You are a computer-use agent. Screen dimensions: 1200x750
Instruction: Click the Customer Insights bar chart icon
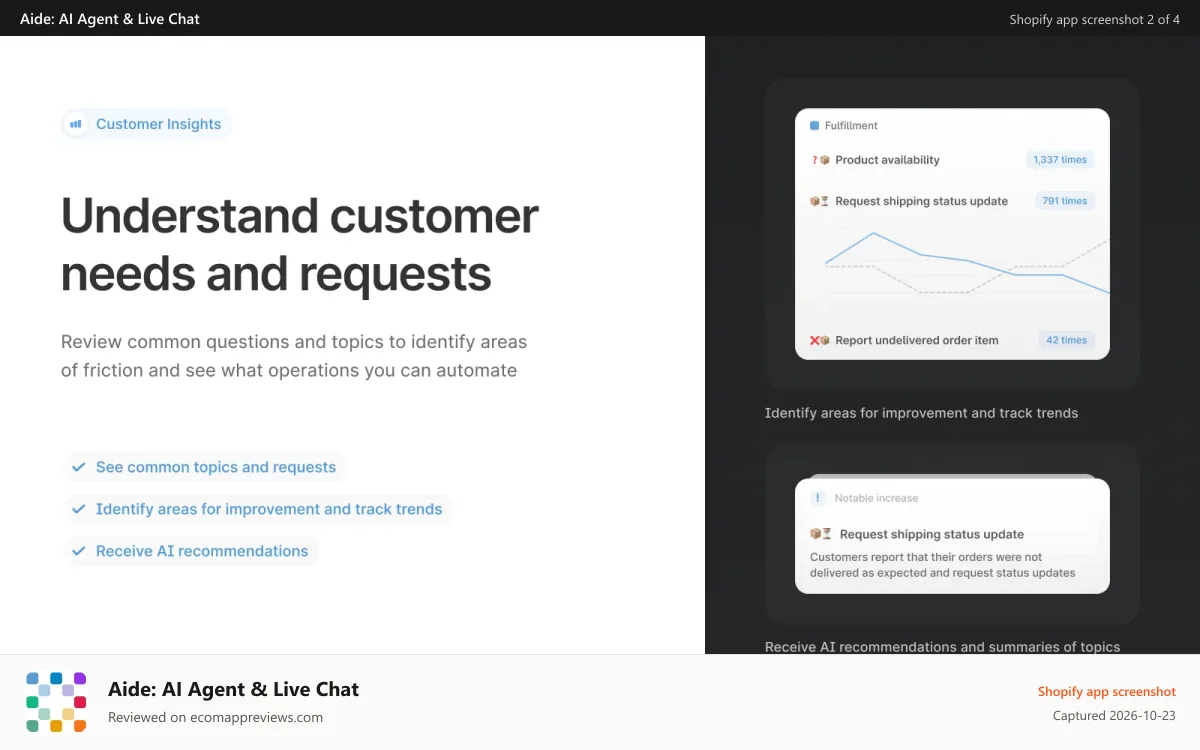pos(76,124)
